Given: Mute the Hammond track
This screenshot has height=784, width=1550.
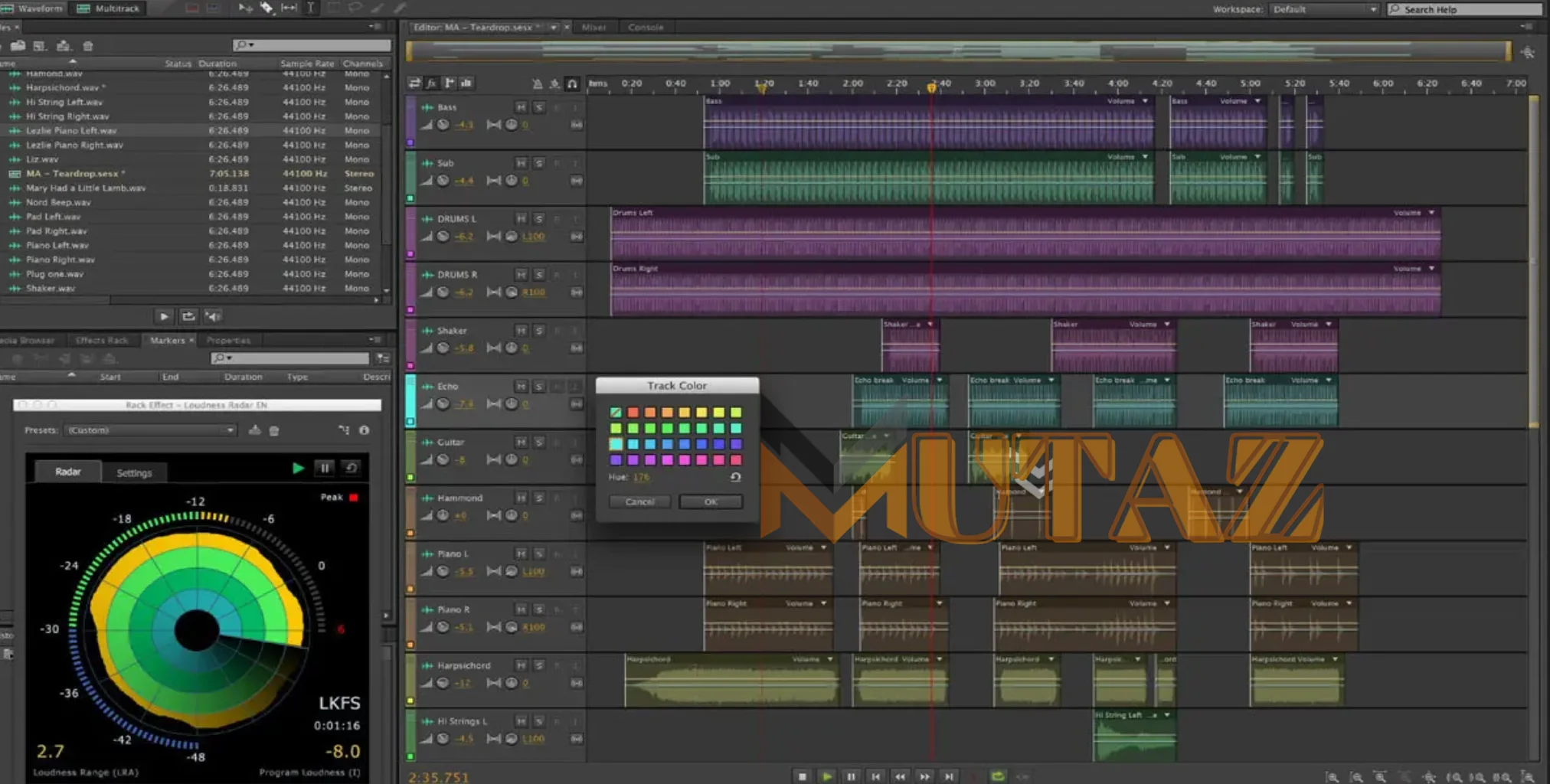Looking at the screenshot, I should tap(521, 498).
